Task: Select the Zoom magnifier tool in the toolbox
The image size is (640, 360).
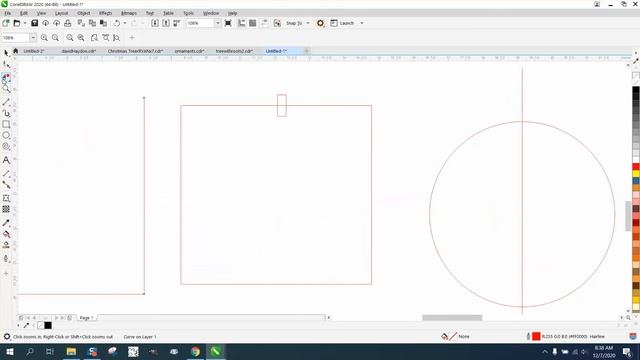Action: [x=6, y=88]
